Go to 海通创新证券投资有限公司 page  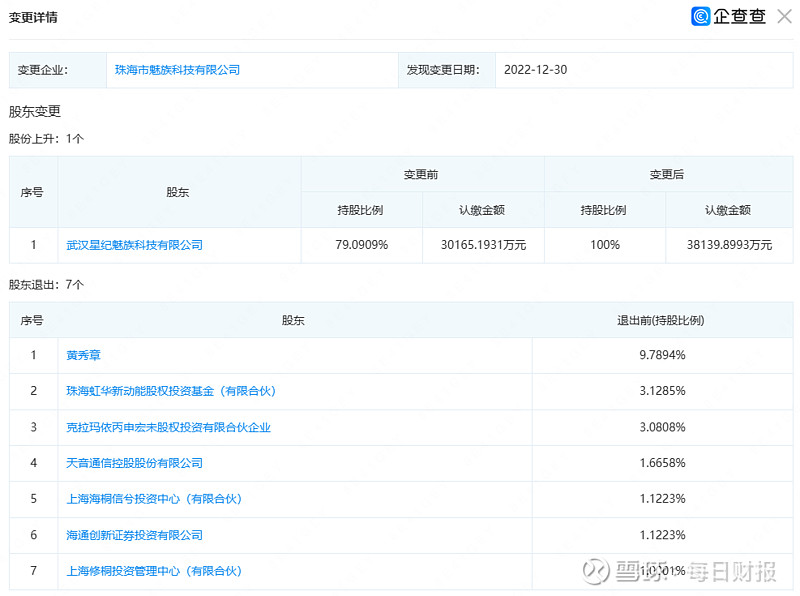tap(134, 535)
